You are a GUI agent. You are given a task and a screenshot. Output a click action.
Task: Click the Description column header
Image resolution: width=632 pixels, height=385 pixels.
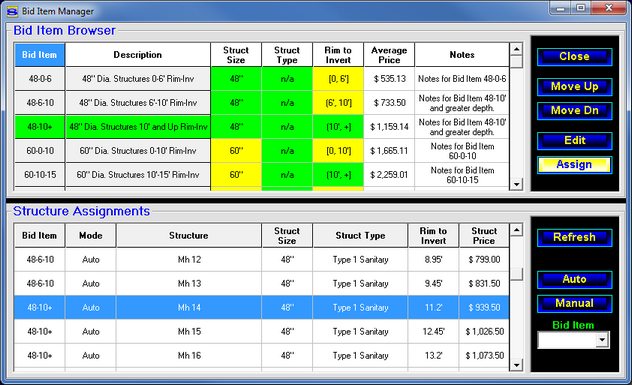[138, 55]
